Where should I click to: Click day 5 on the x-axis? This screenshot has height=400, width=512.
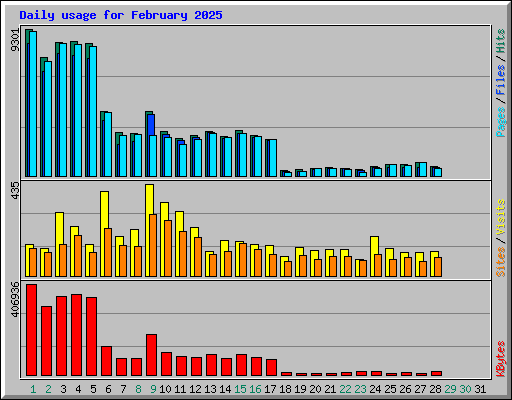(93, 389)
